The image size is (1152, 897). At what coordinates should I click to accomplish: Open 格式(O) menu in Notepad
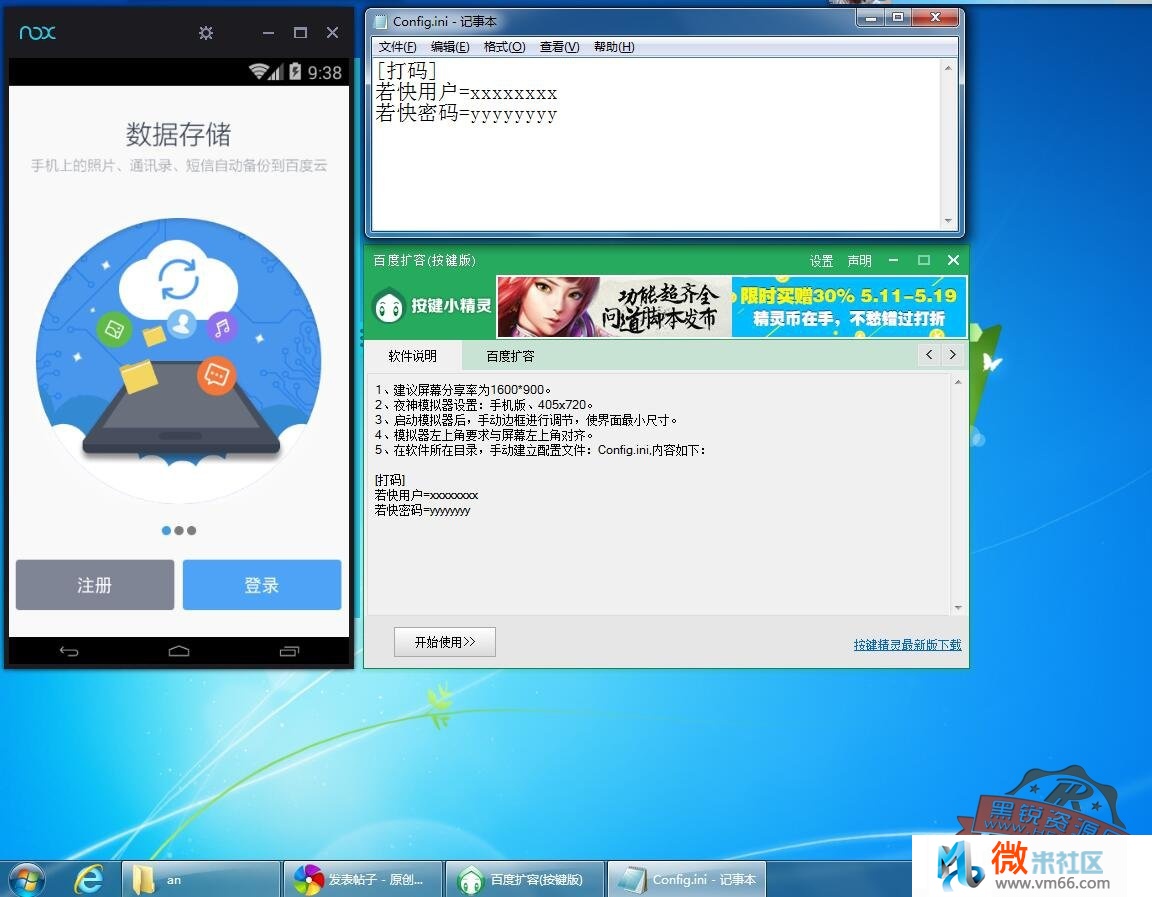pos(505,47)
